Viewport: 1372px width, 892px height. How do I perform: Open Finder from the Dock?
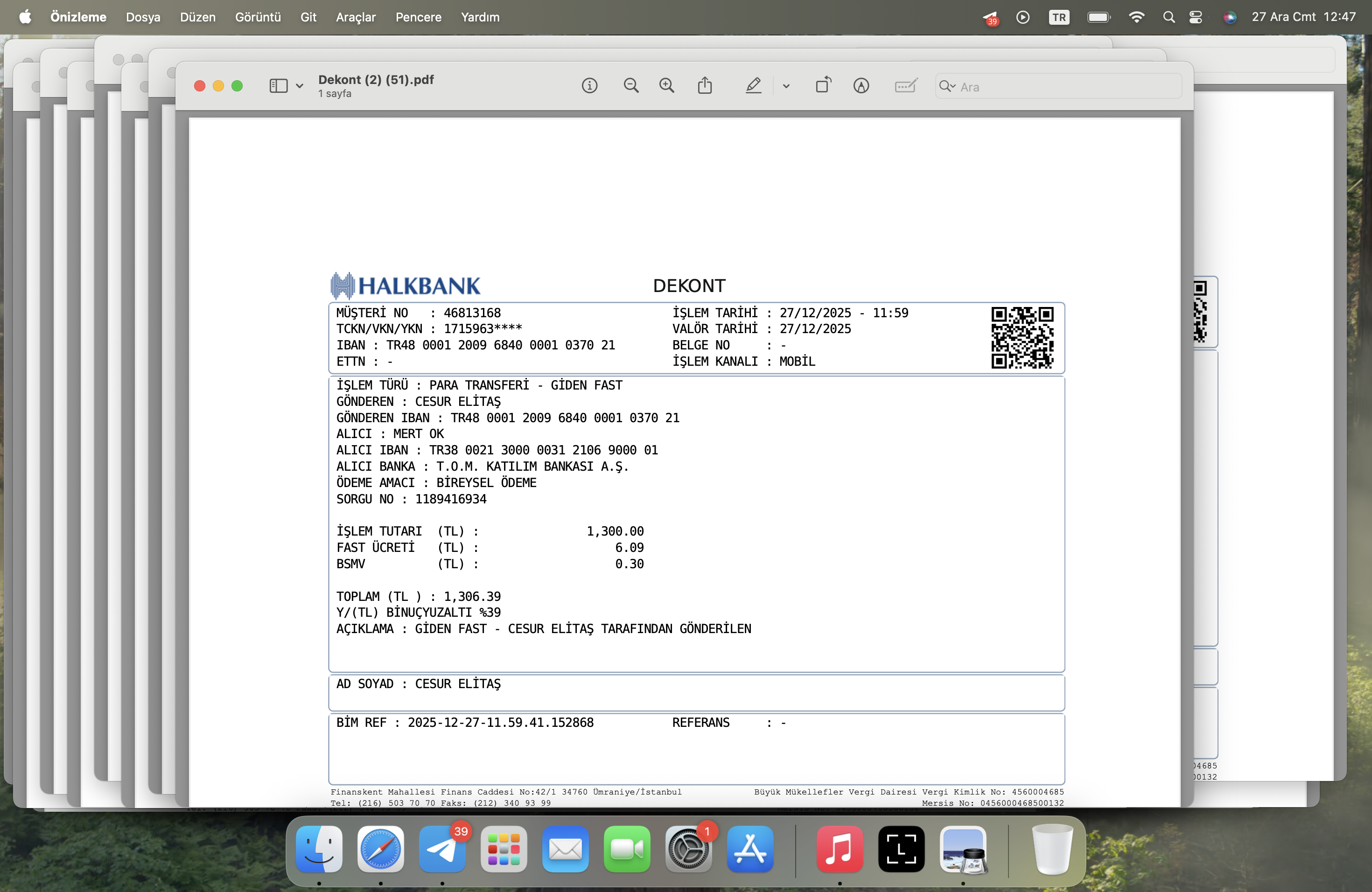[319, 849]
